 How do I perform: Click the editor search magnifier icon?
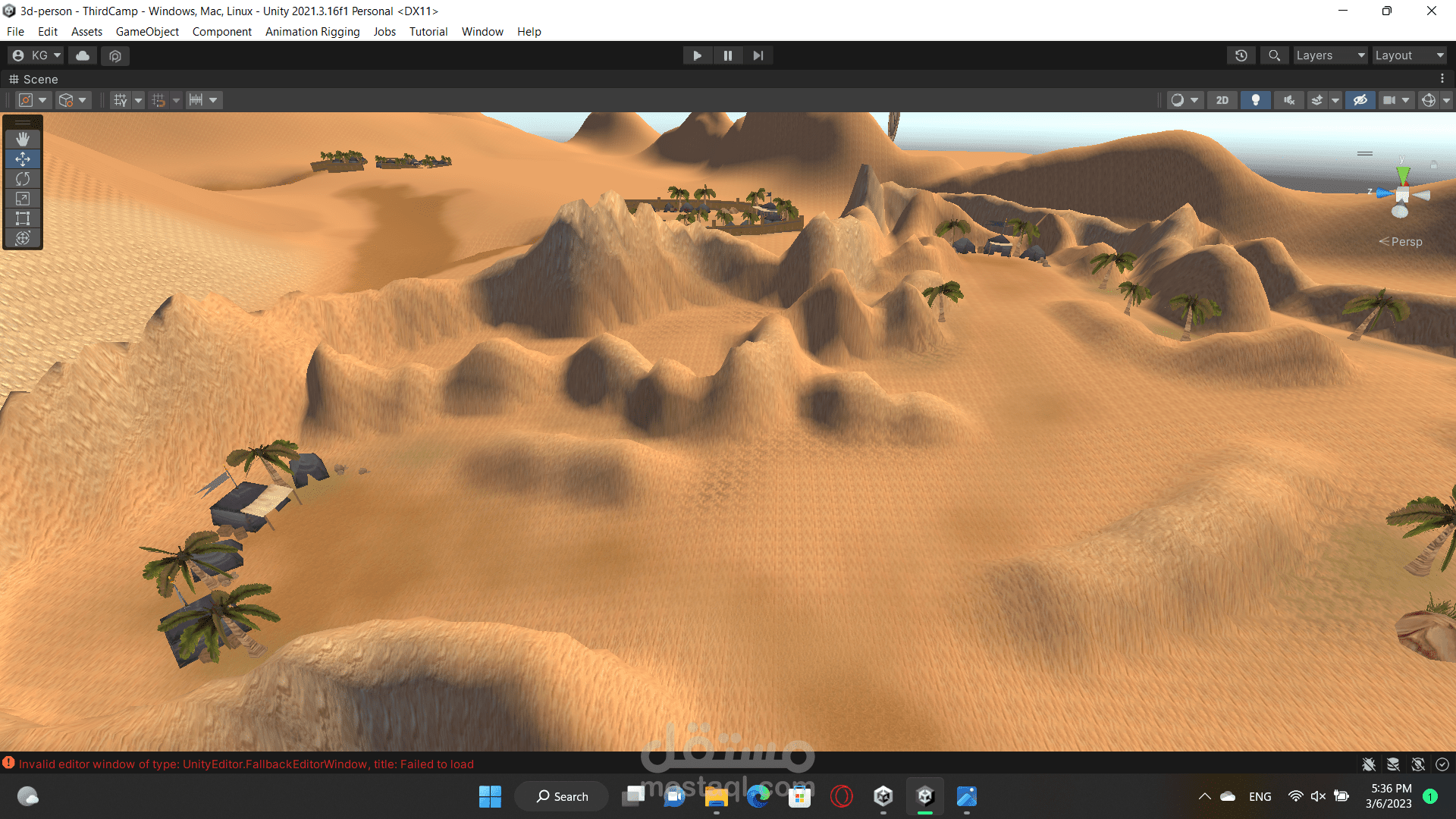tap(1274, 55)
